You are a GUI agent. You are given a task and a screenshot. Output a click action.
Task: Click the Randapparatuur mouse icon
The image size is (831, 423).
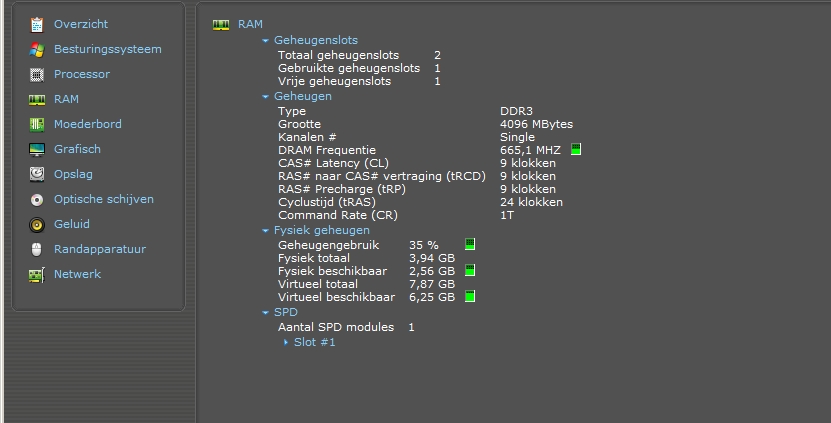[37, 249]
